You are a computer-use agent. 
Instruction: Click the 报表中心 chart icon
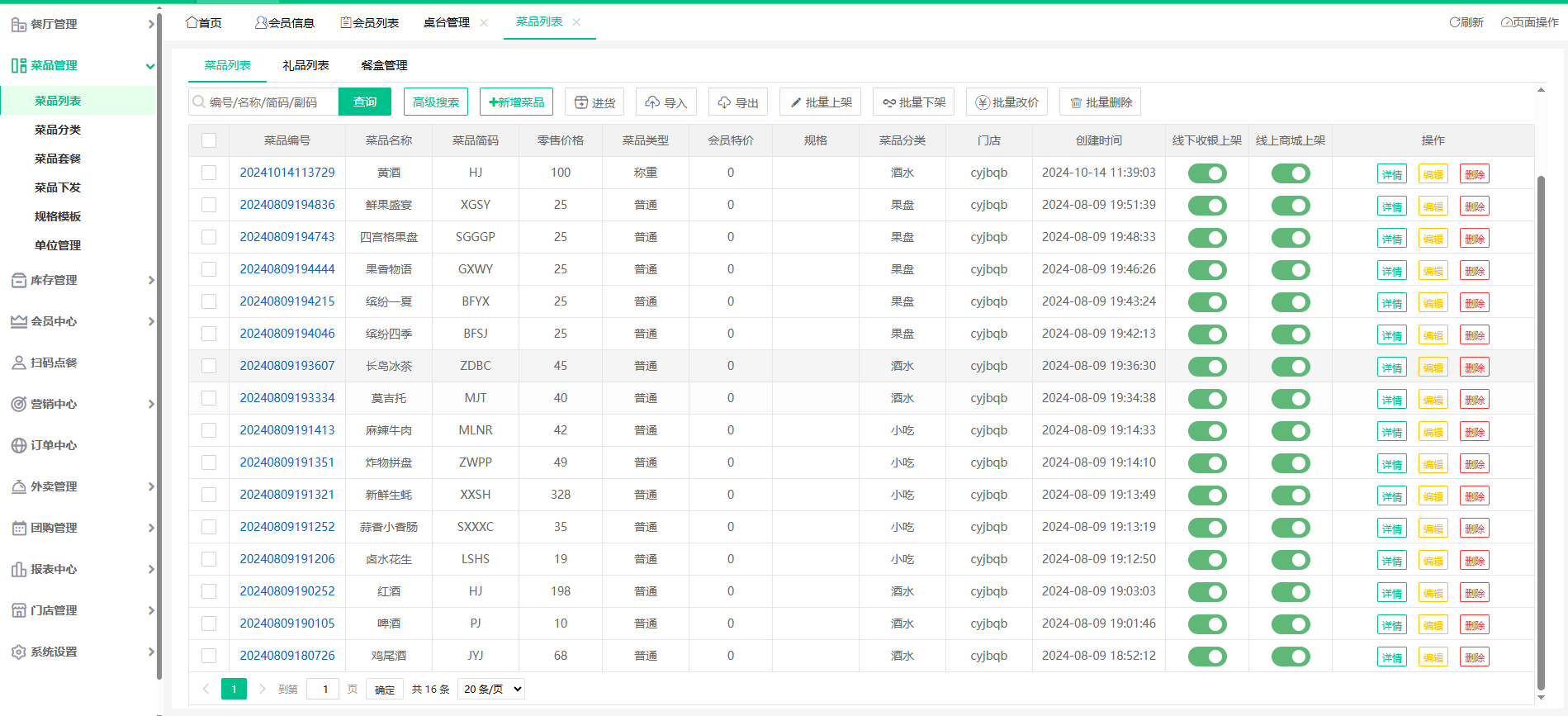(x=18, y=569)
